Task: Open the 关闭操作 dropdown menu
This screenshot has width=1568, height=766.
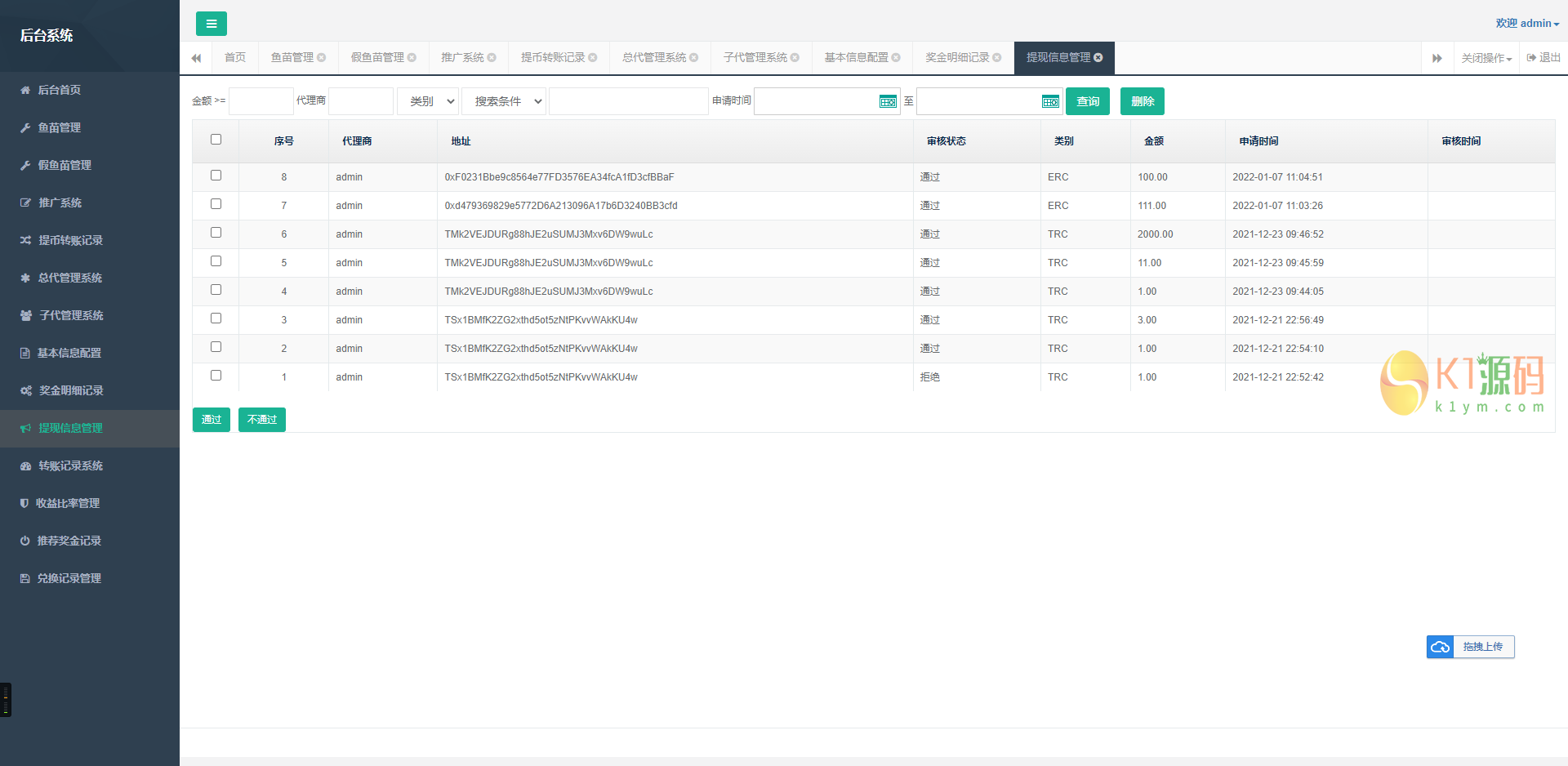Action: (1486, 58)
